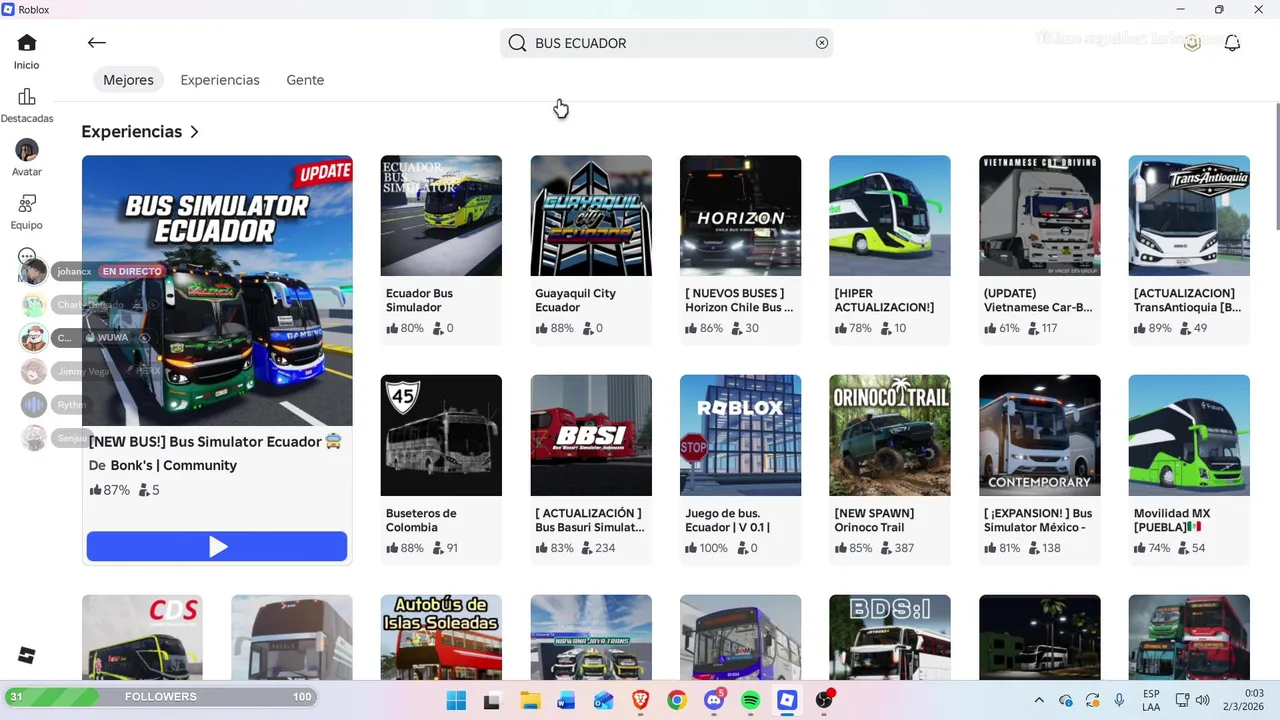Open TransAntioquia game thumbnail
Image resolution: width=1280 pixels, height=720 pixels.
click(x=1189, y=215)
